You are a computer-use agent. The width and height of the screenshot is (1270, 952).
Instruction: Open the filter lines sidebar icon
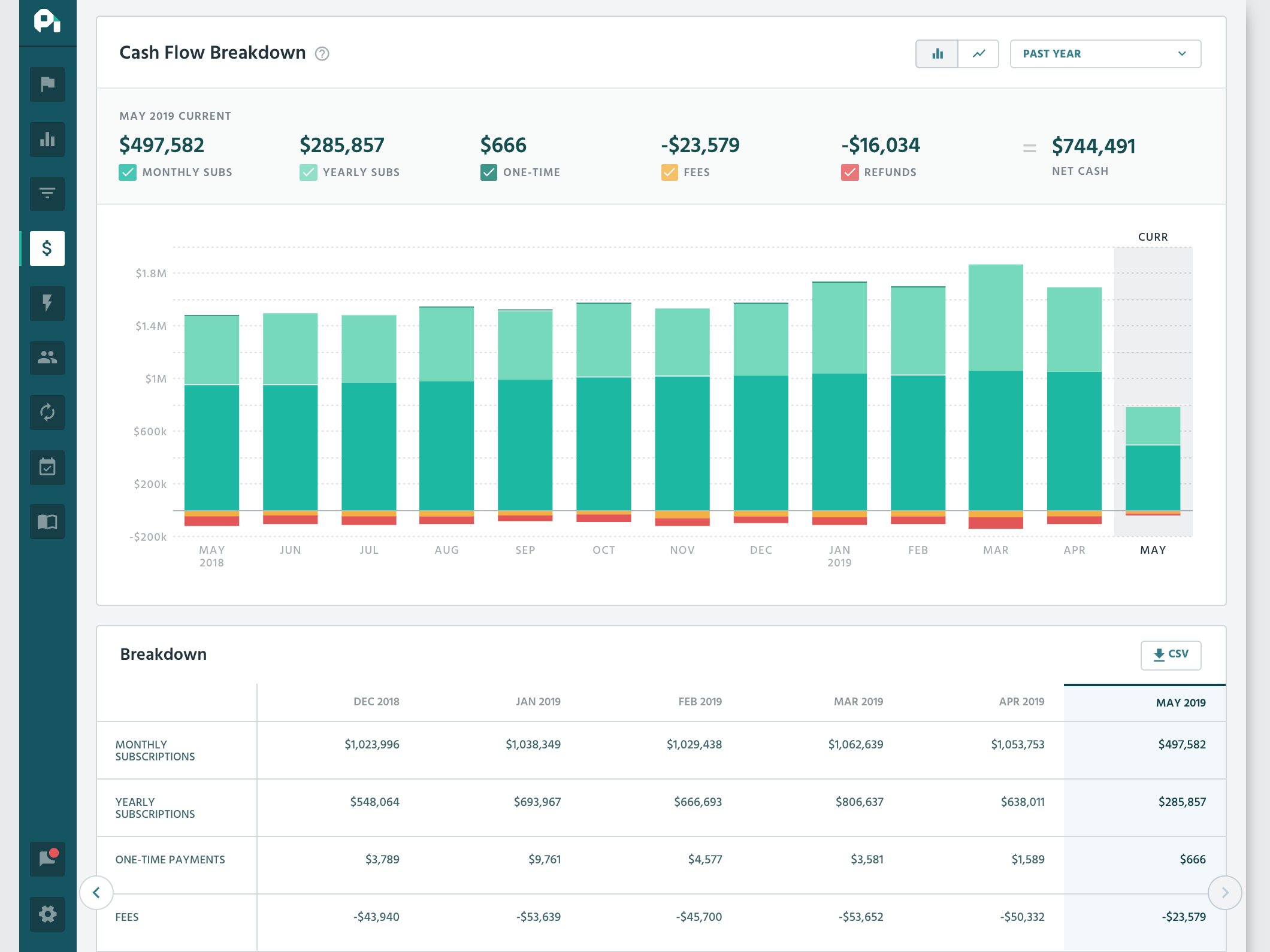[x=47, y=193]
